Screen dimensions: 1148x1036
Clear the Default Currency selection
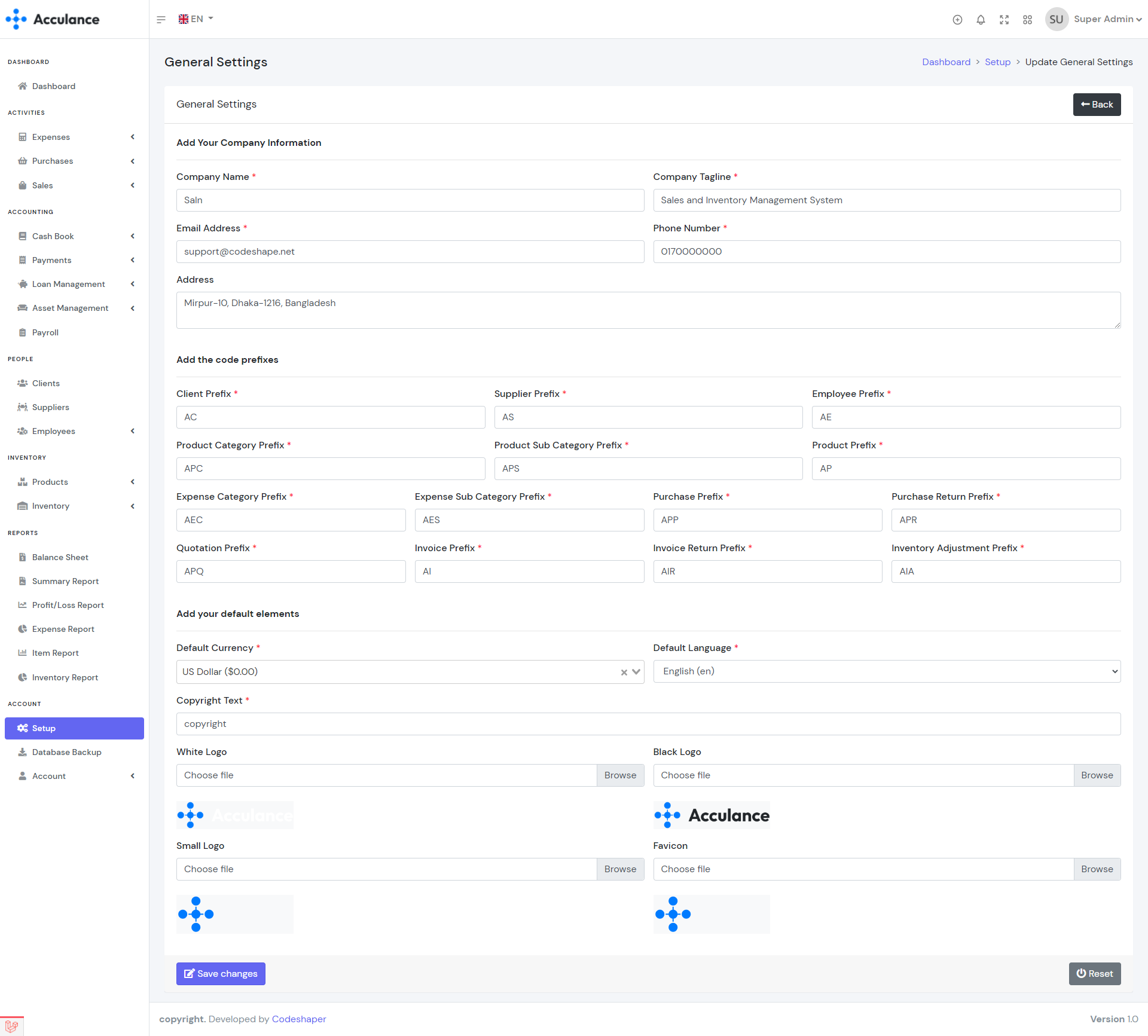(624, 672)
